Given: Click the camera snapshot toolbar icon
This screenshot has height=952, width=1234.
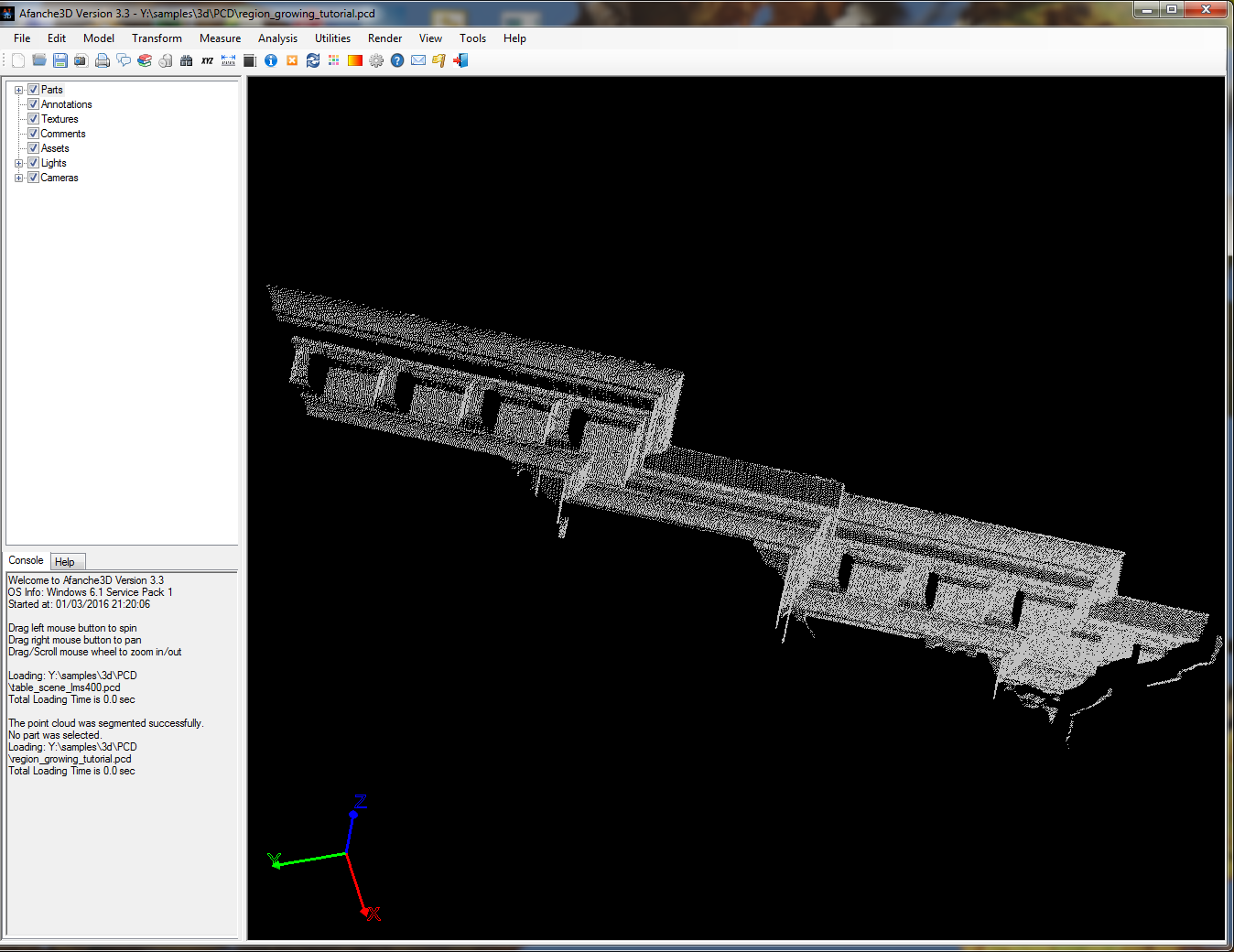Looking at the screenshot, I should coord(81,60).
